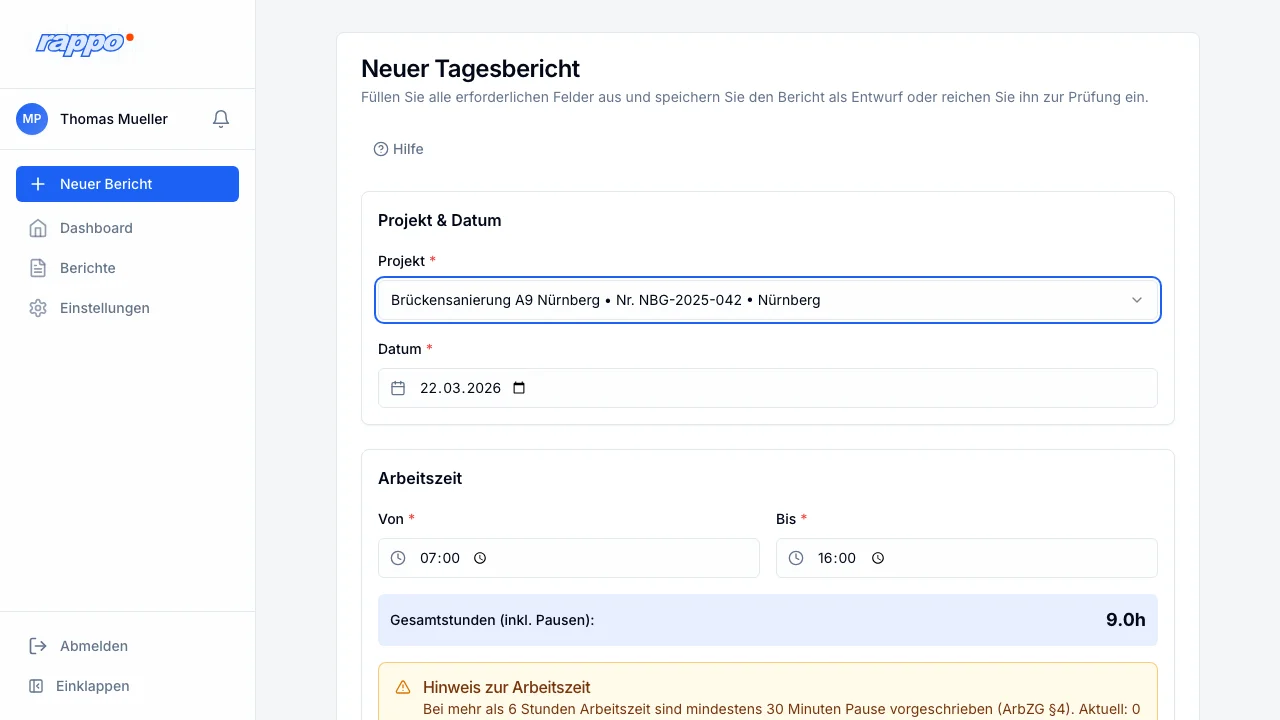Collapse sidebar with Einklappen
The height and width of the screenshot is (720, 1280).
(127, 686)
